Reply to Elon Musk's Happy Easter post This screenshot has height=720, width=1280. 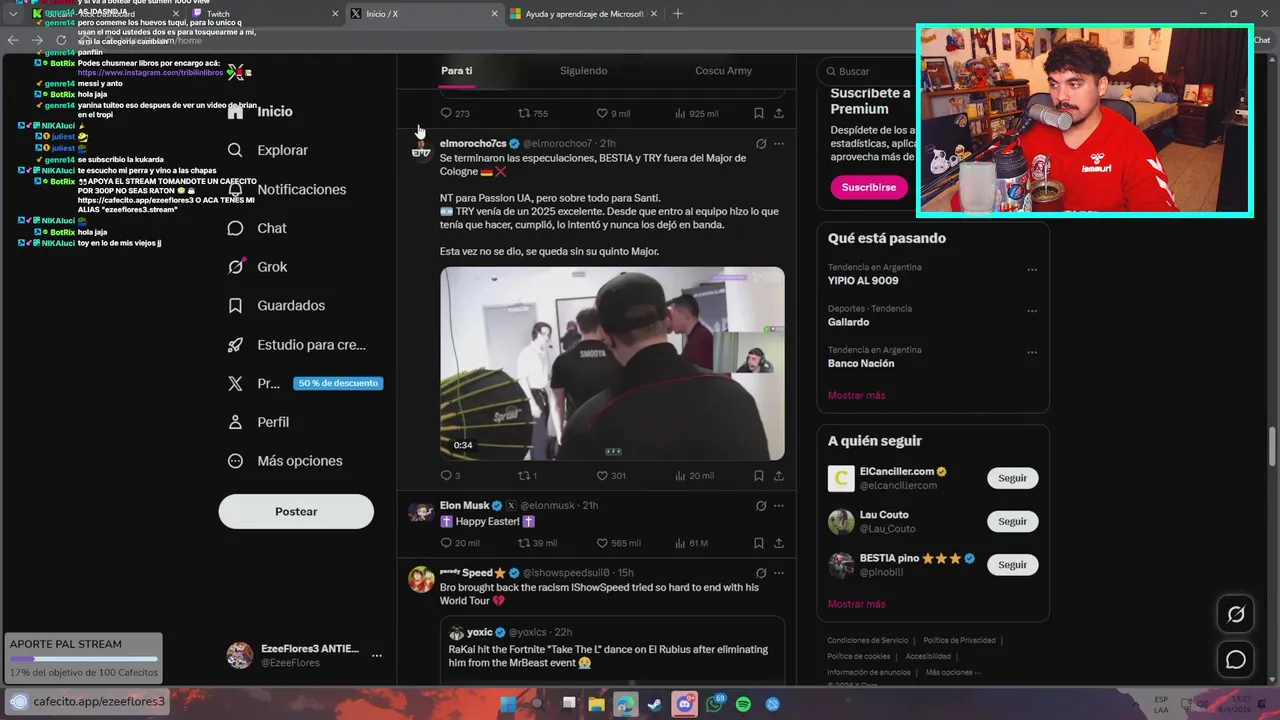pyautogui.click(x=447, y=543)
